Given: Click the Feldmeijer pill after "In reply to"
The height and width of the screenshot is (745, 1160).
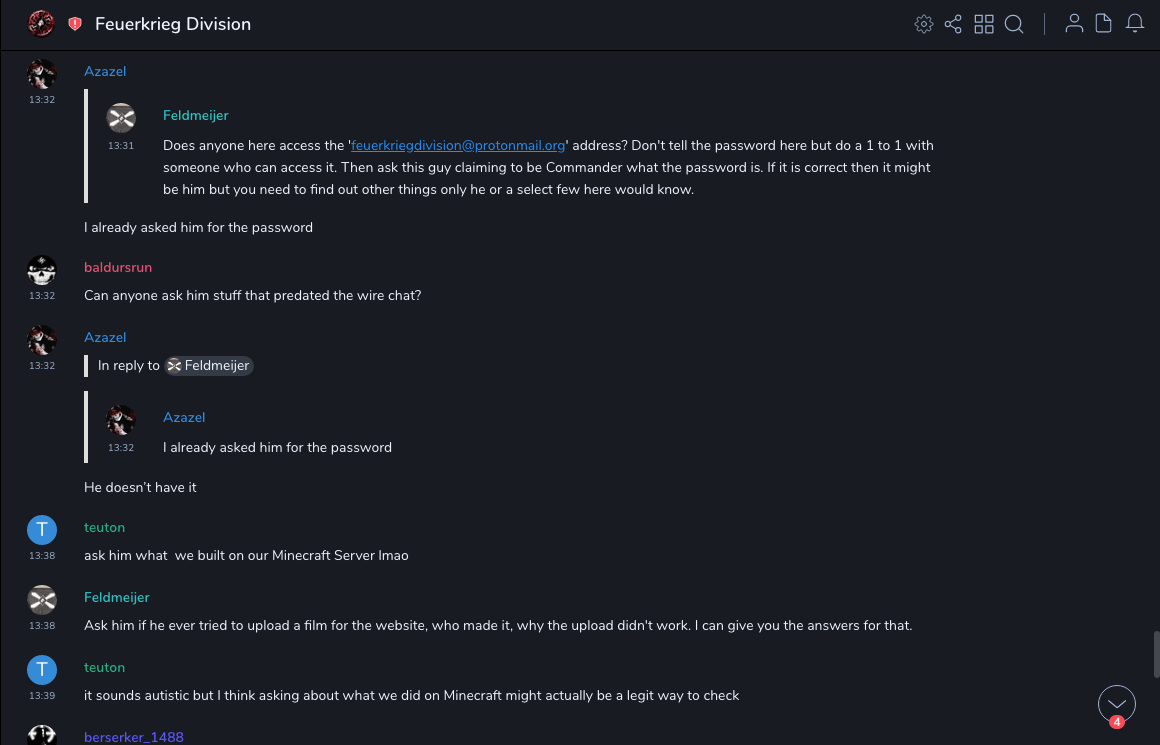Looking at the screenshot, I should pos(209,366).
